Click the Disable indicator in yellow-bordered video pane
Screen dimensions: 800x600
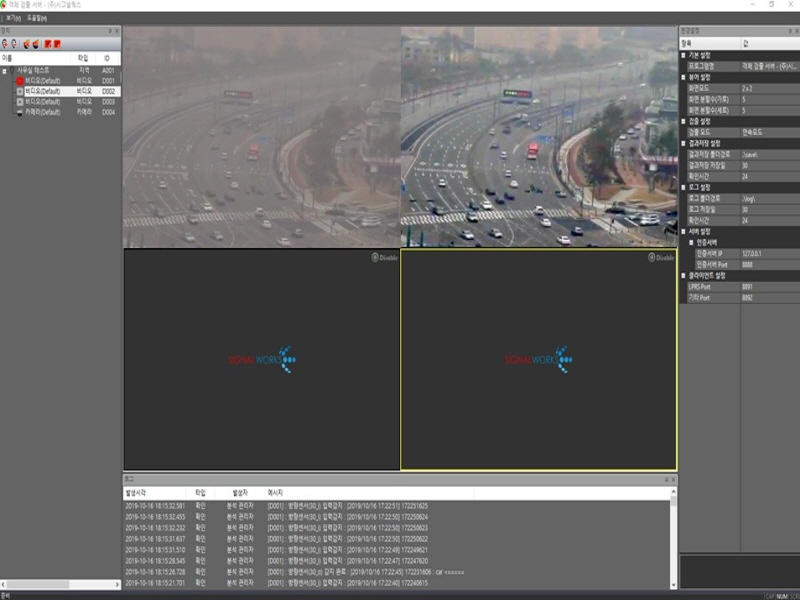(661, 258)
